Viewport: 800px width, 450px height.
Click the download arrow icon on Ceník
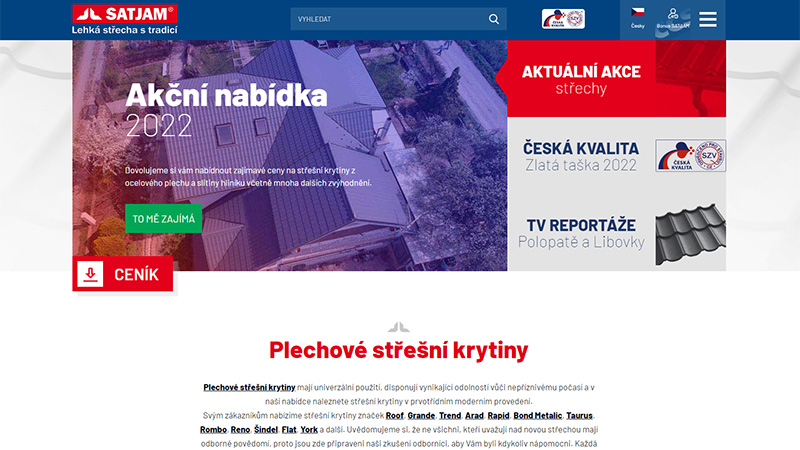[x=90, y=274]
